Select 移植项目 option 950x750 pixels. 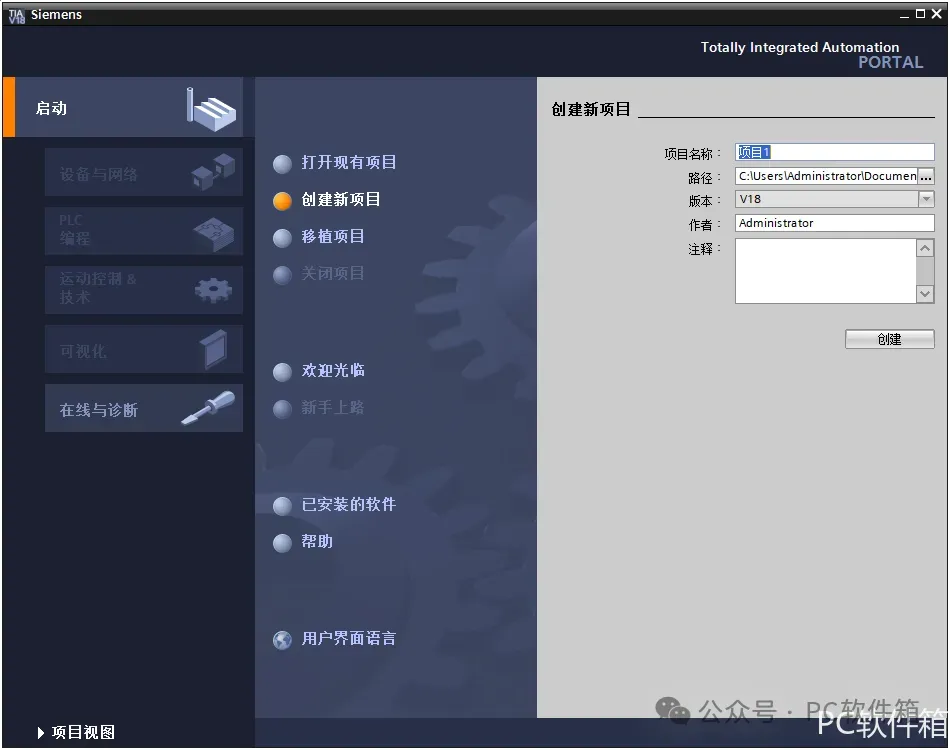tap(333, 236)
